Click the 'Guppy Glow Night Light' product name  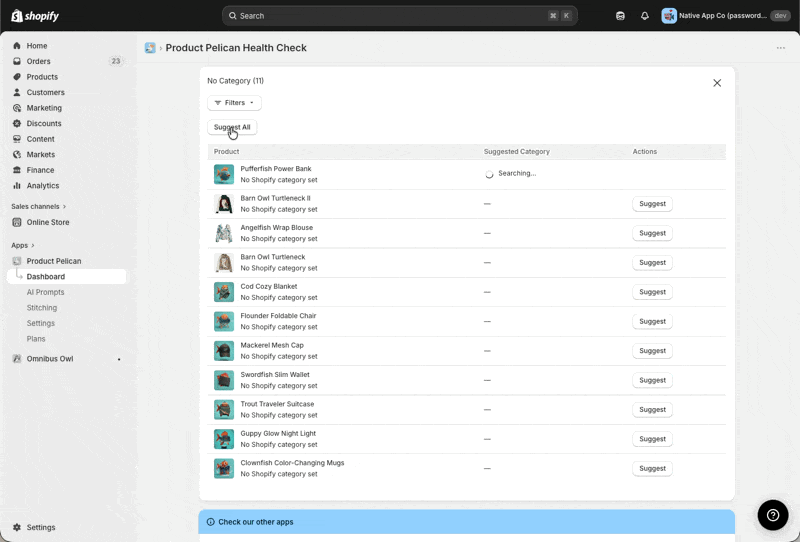coord(278,433)
